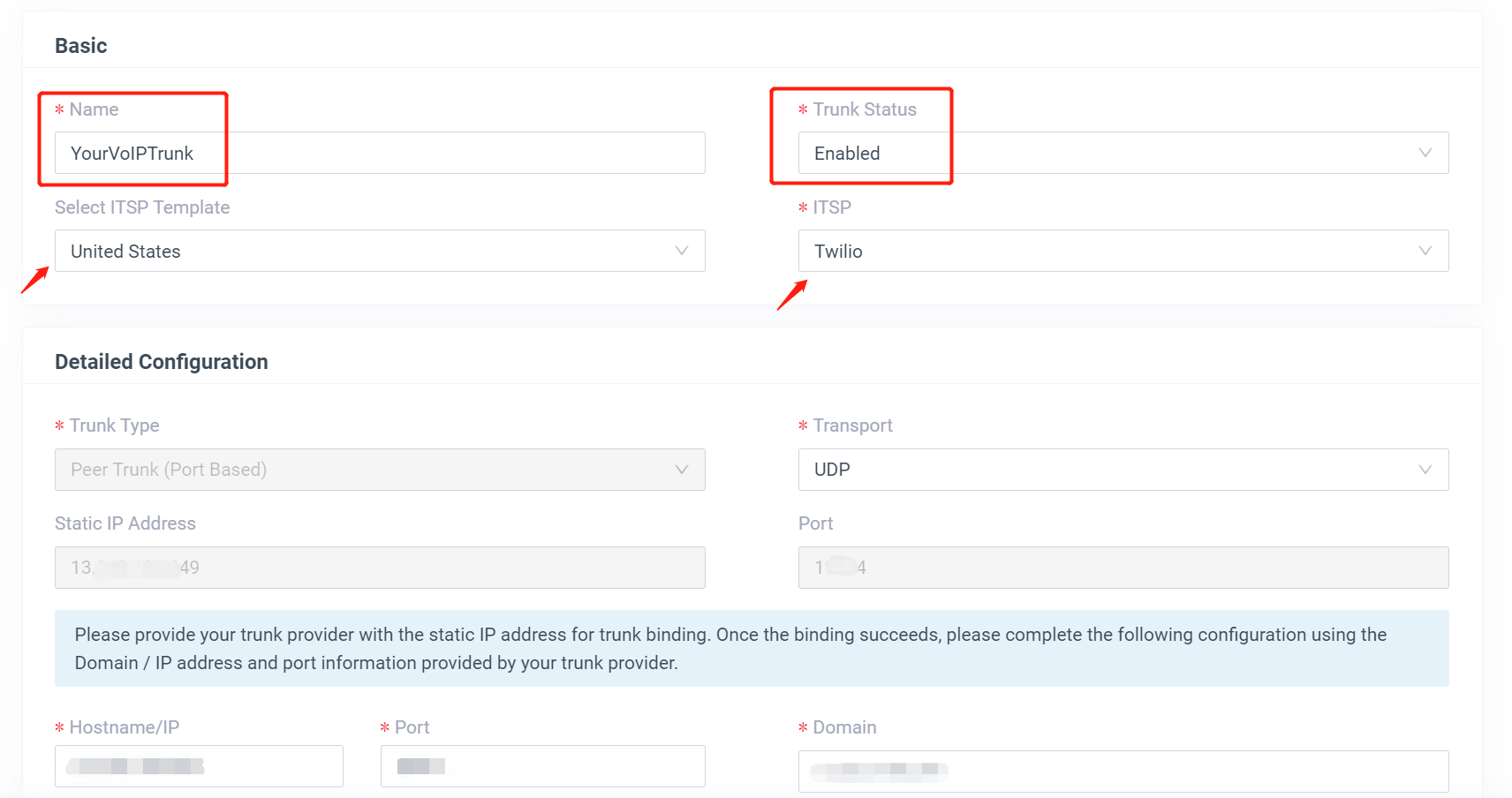Screen dimensions: 1512x798
Task: Click the blue trunk binding notice banner
Action: click(752, 648)
